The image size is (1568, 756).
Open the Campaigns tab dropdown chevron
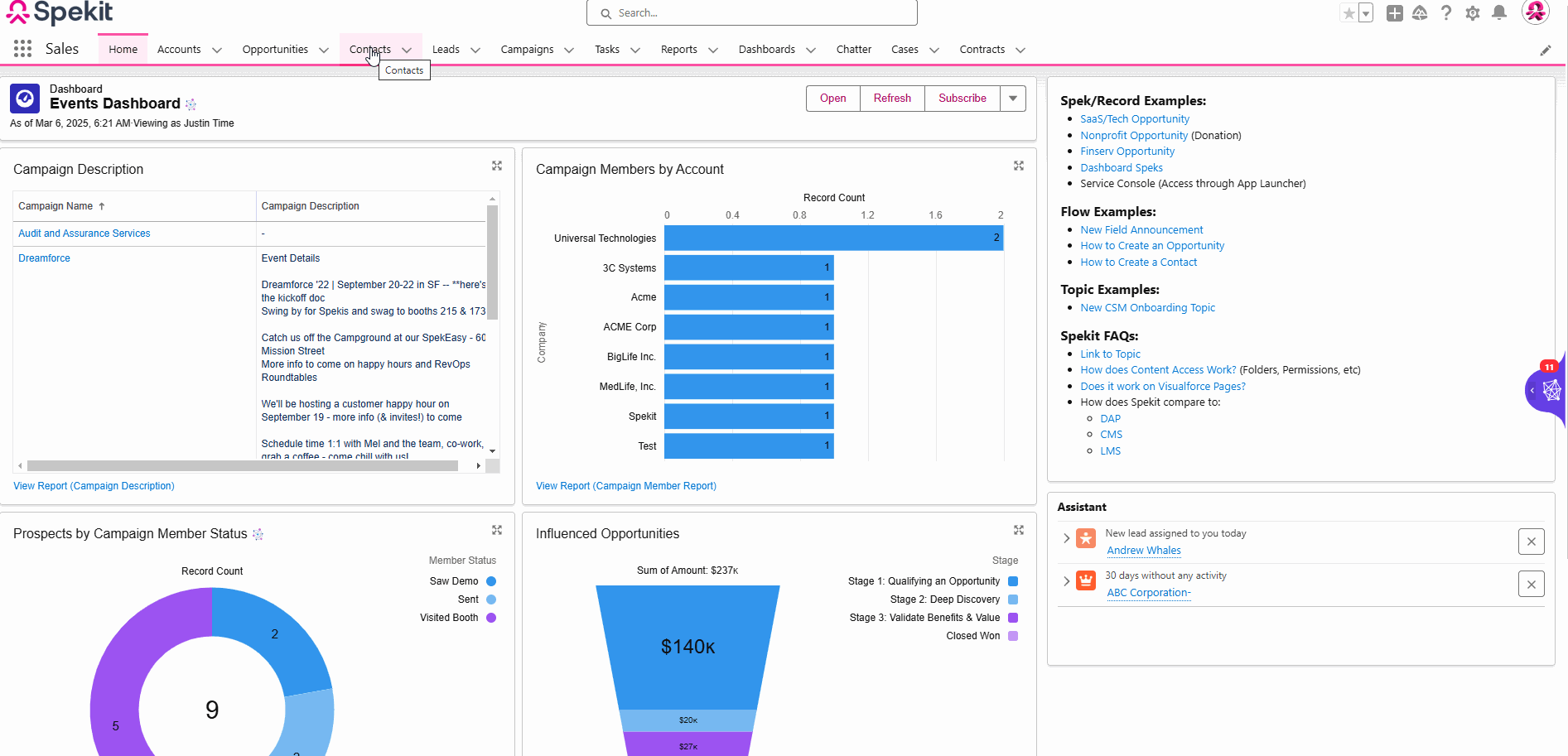click(569, 50)
